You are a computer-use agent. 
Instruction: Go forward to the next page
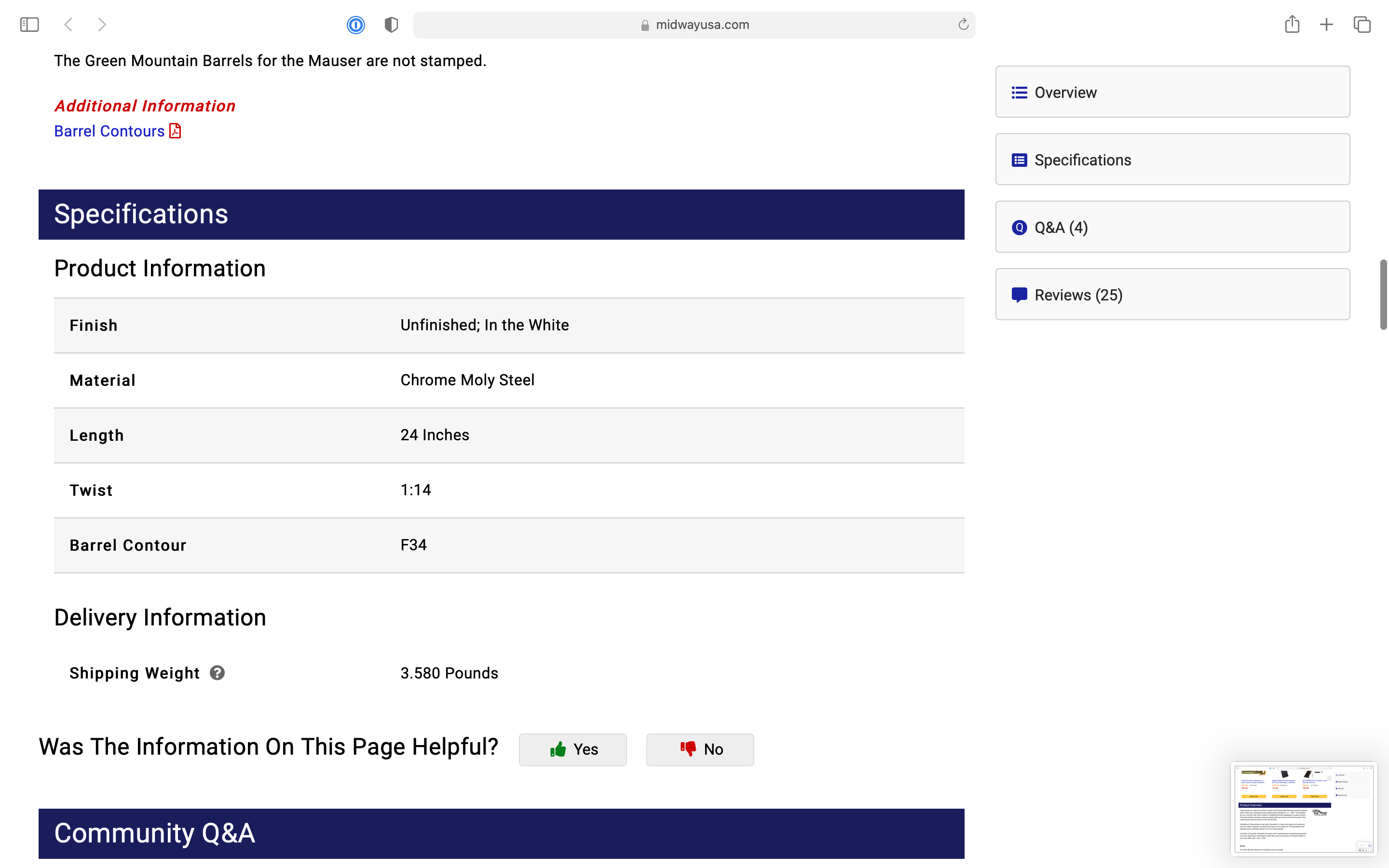tap(102, 25)
